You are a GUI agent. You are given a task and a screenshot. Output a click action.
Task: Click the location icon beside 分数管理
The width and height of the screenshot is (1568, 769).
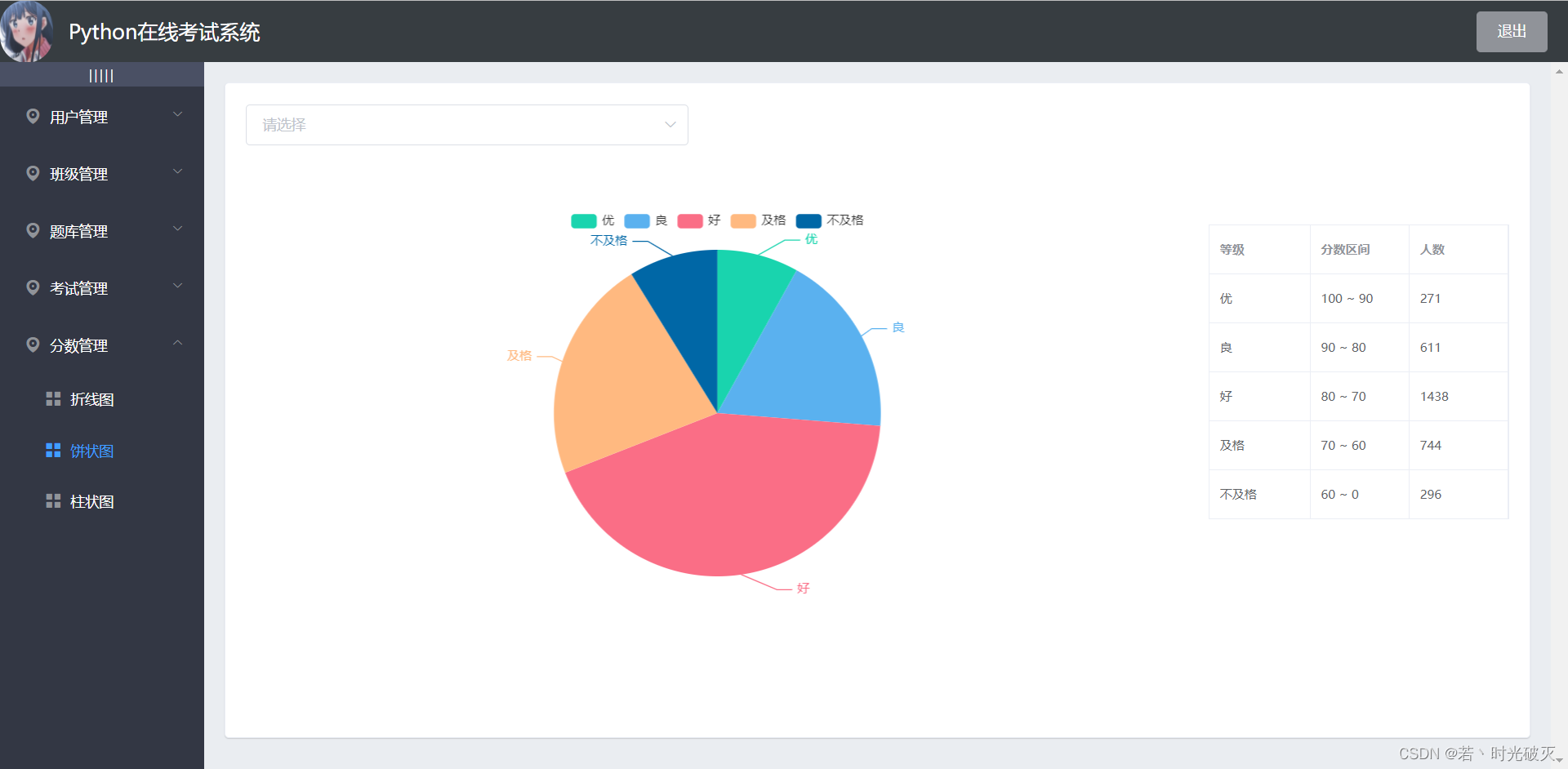pyautogui.click(x=33, y=344)
